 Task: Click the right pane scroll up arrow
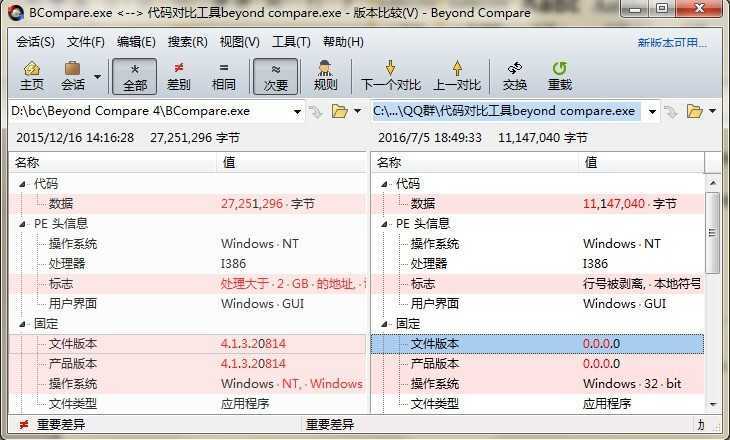(x=713, y=183)
